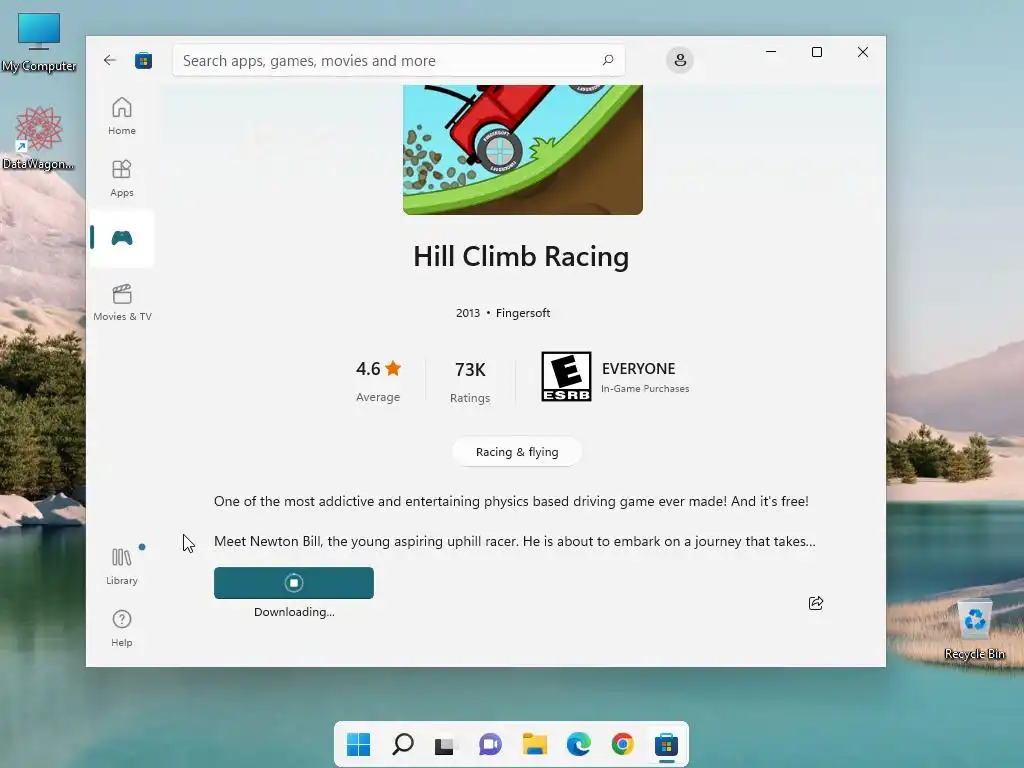
Task: Open Home in the Store sidebar
Action: [122, 116]
